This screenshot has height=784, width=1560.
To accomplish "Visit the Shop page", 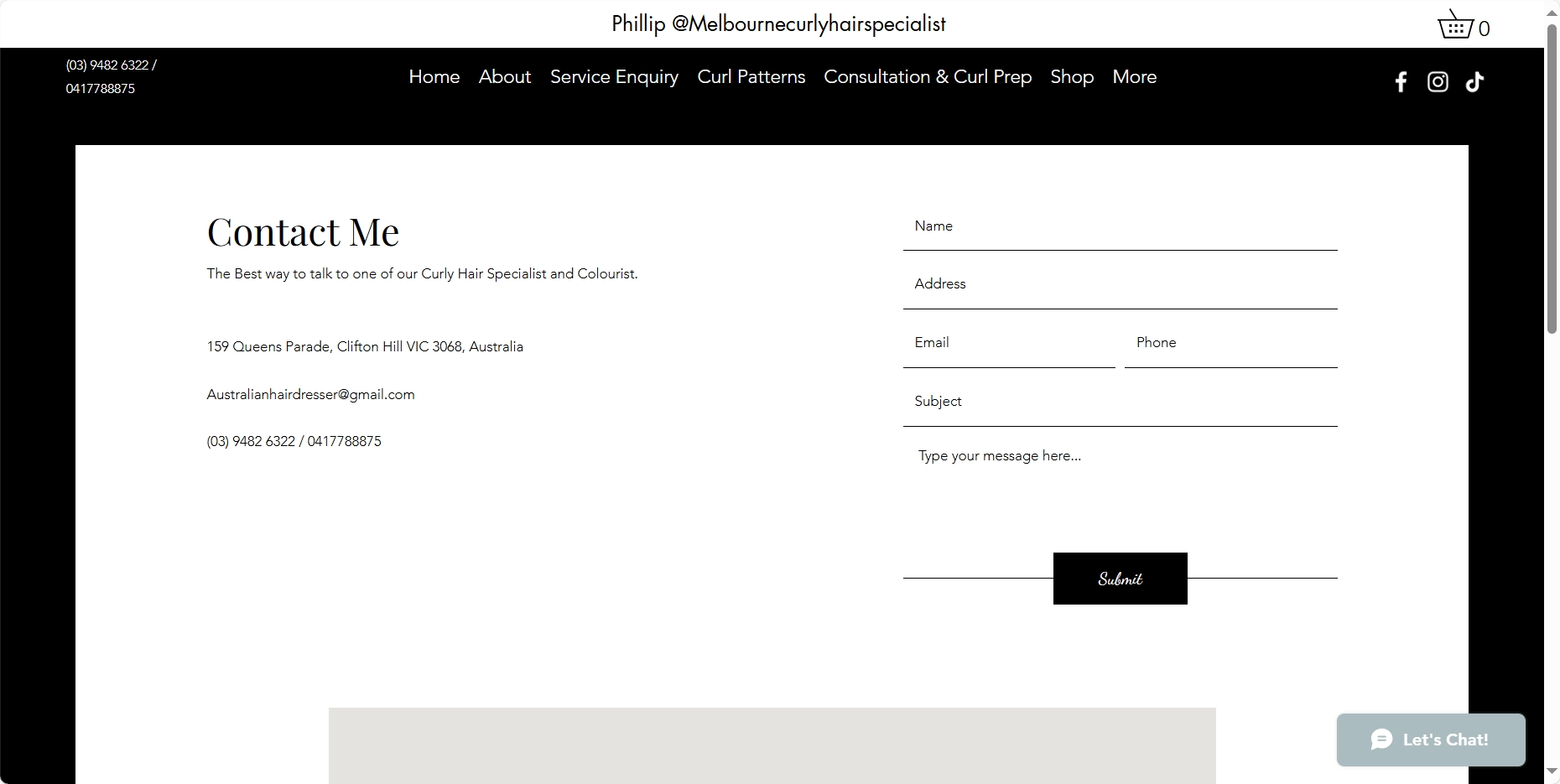I will [x=1071, y=77].
